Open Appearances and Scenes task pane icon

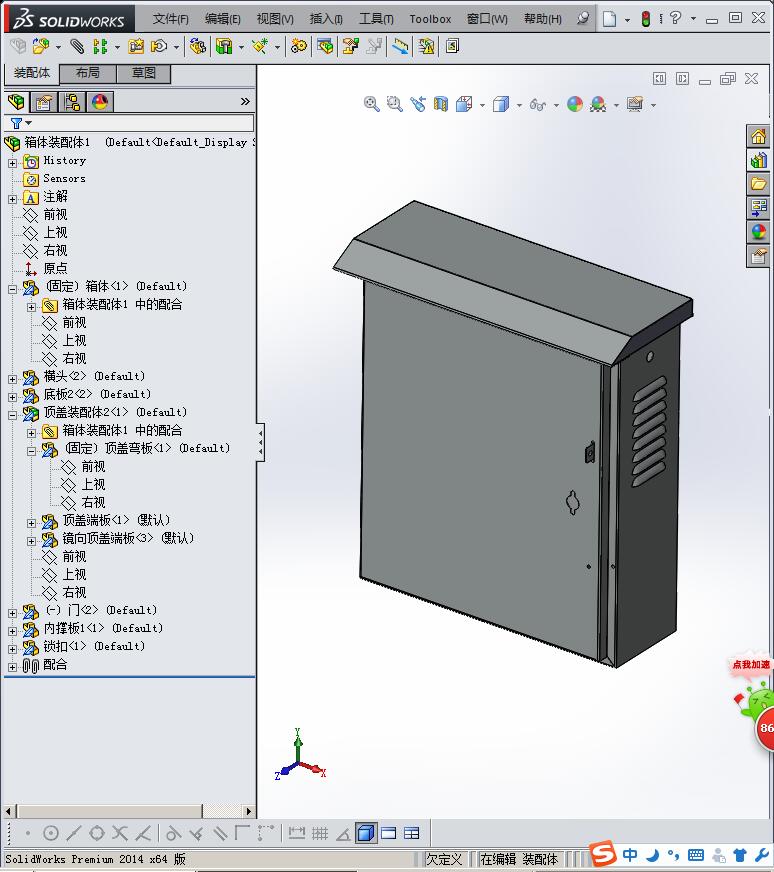click(x=758, y=231)
